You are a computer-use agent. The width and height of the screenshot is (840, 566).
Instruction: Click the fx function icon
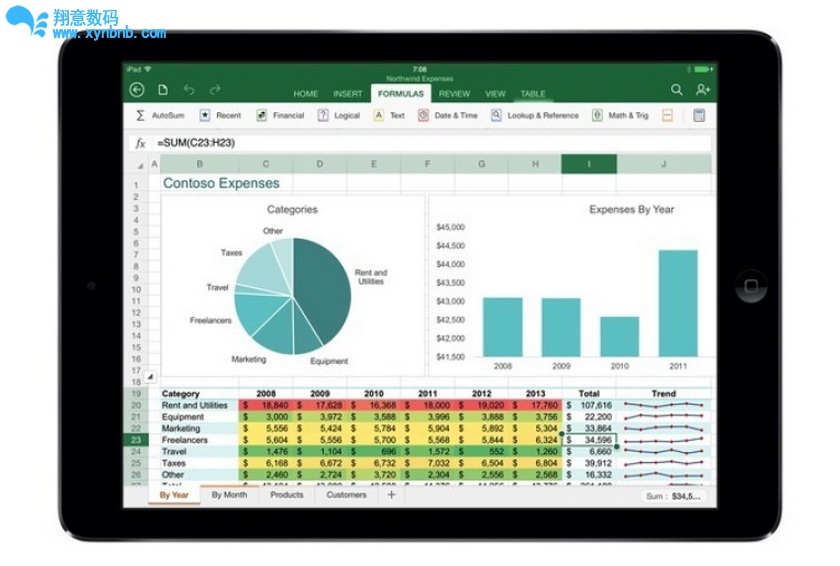click(140, 143)
